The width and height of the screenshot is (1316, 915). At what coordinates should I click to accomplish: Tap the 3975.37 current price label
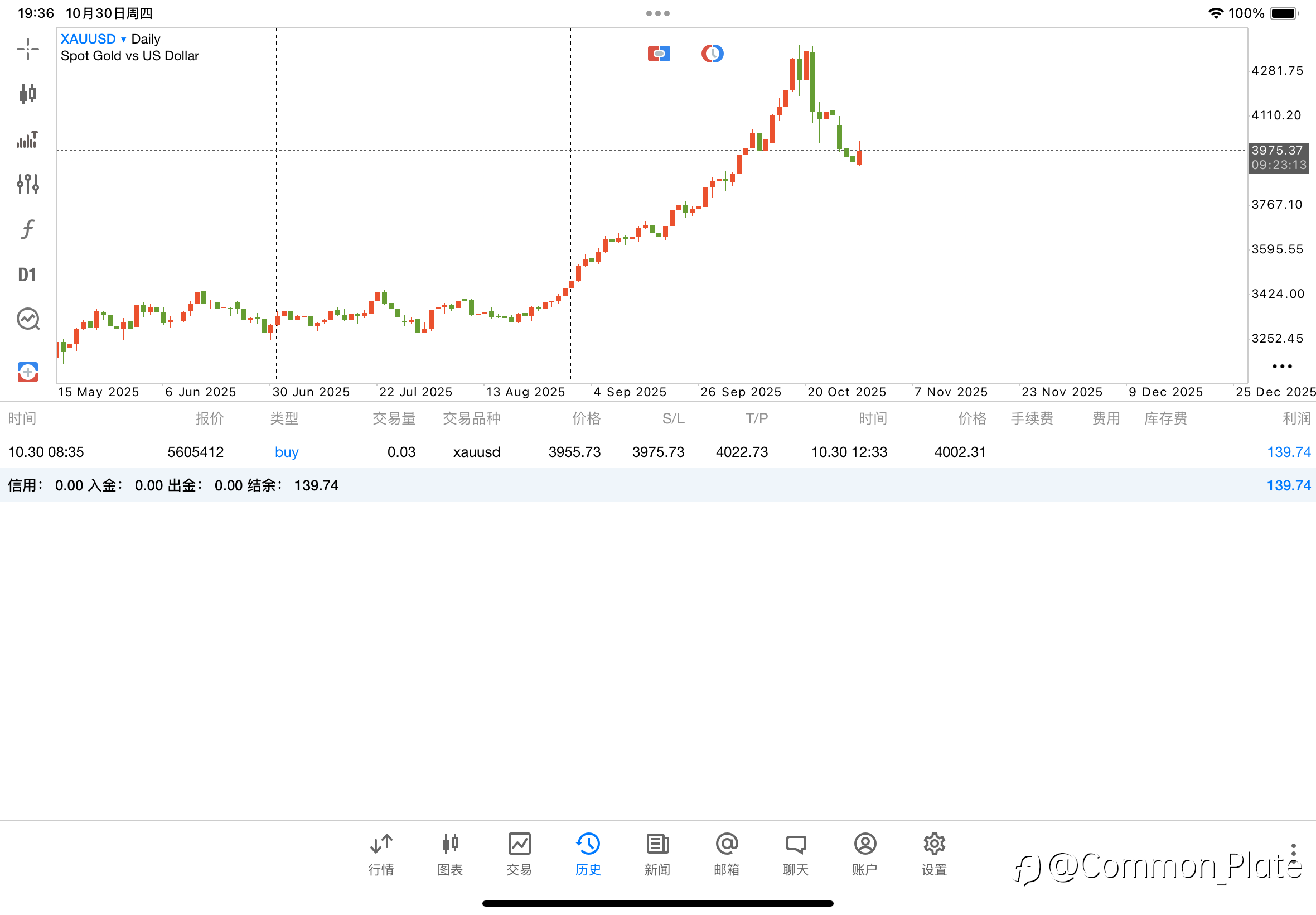(x=1278, y=151)
